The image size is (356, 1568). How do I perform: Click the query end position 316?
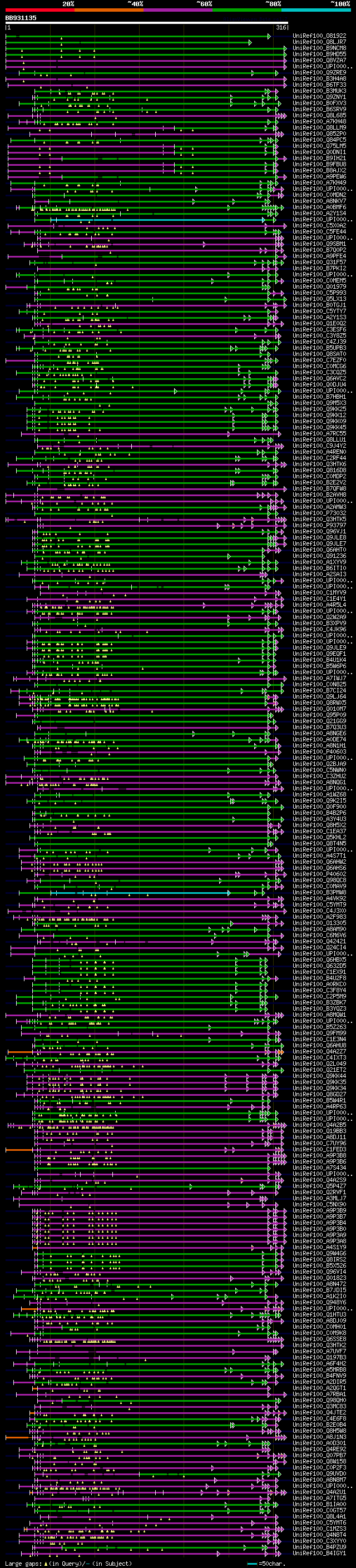pyautogui.click(x=280, y=27)
